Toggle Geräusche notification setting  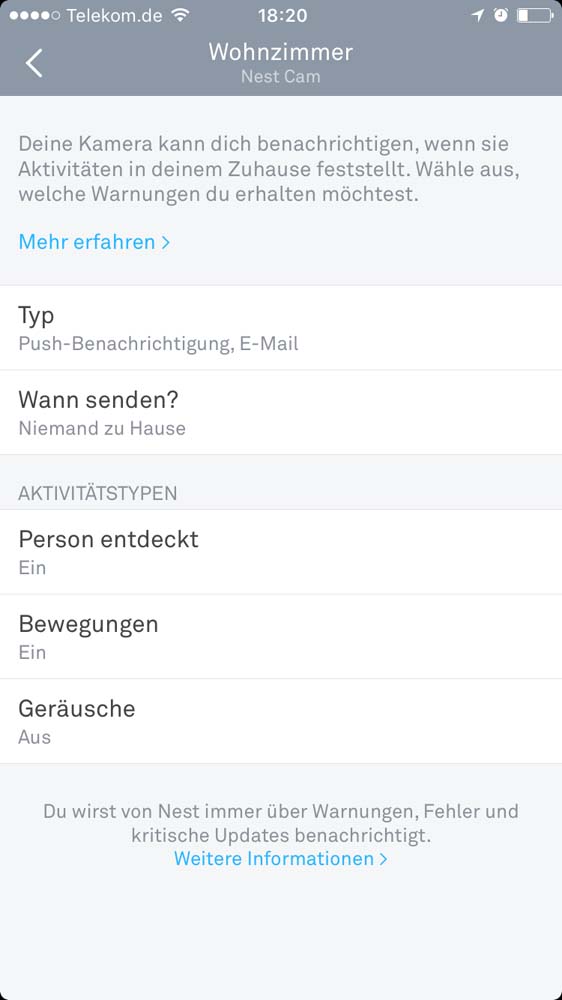[281, 721]
